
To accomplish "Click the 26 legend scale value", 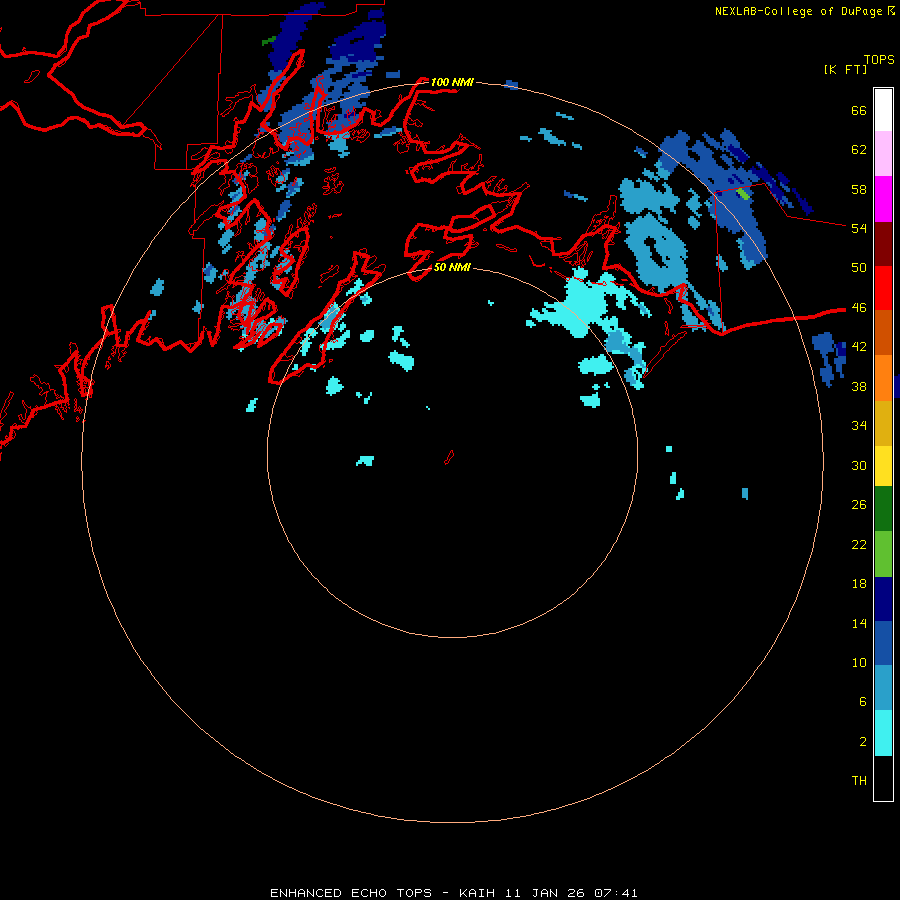I will (859, 504).
